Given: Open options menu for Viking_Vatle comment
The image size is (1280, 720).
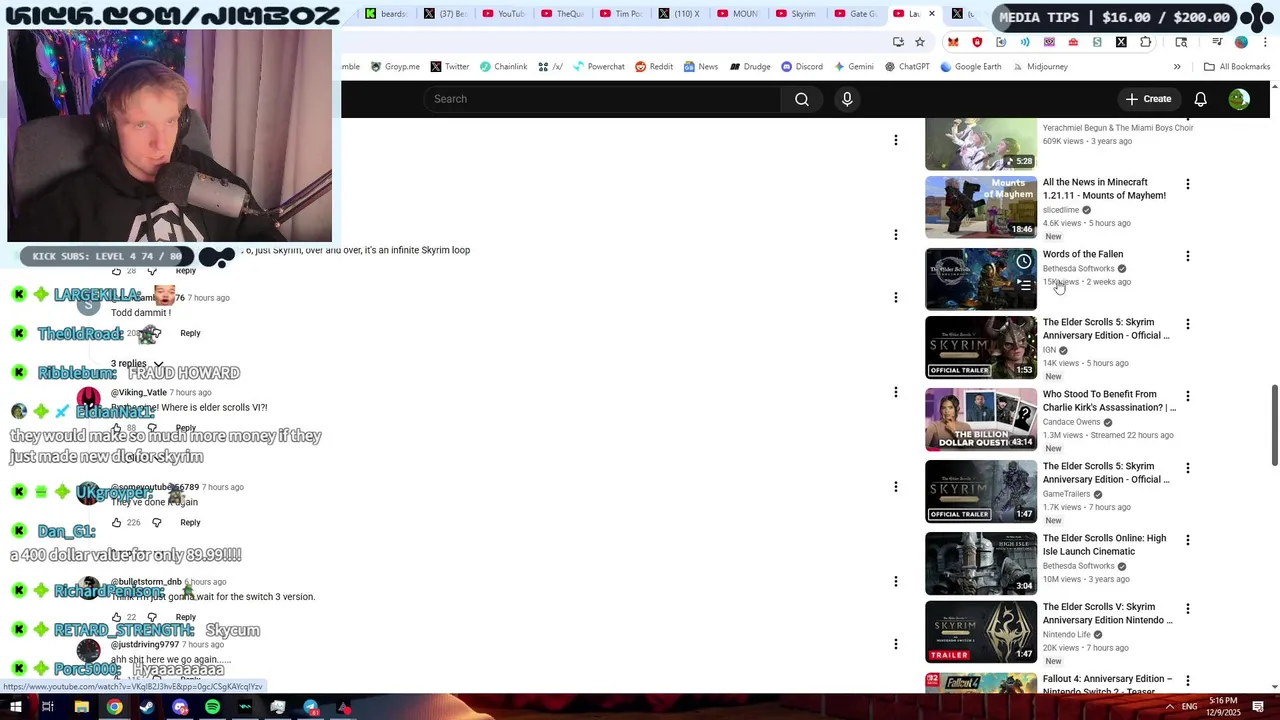Looking at the screenshot, I should pyautogui.click(x=896, y=392).
